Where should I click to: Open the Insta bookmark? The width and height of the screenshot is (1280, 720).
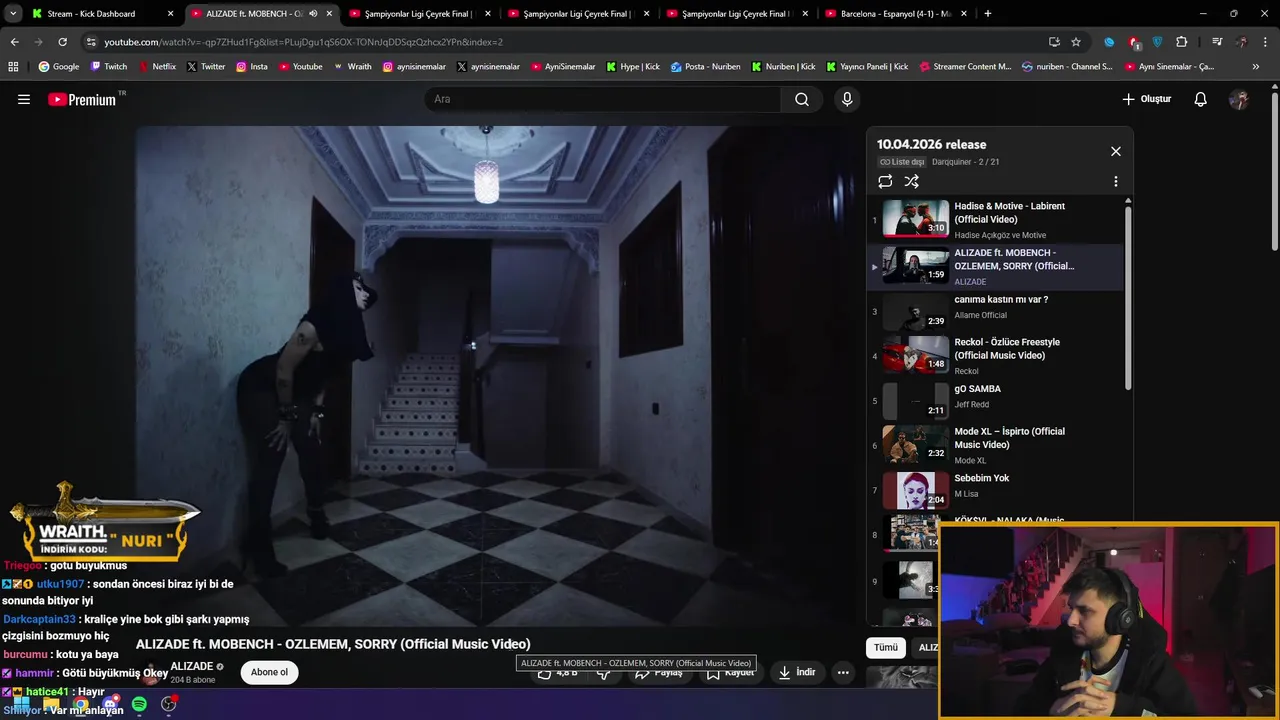click(252, 67)
